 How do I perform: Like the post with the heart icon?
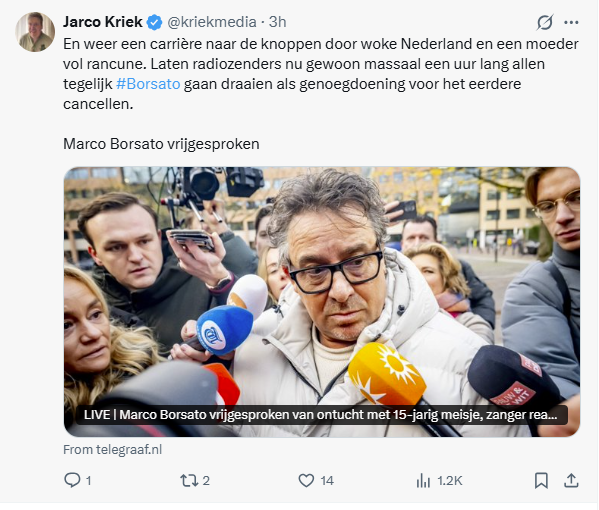(306, 480)
